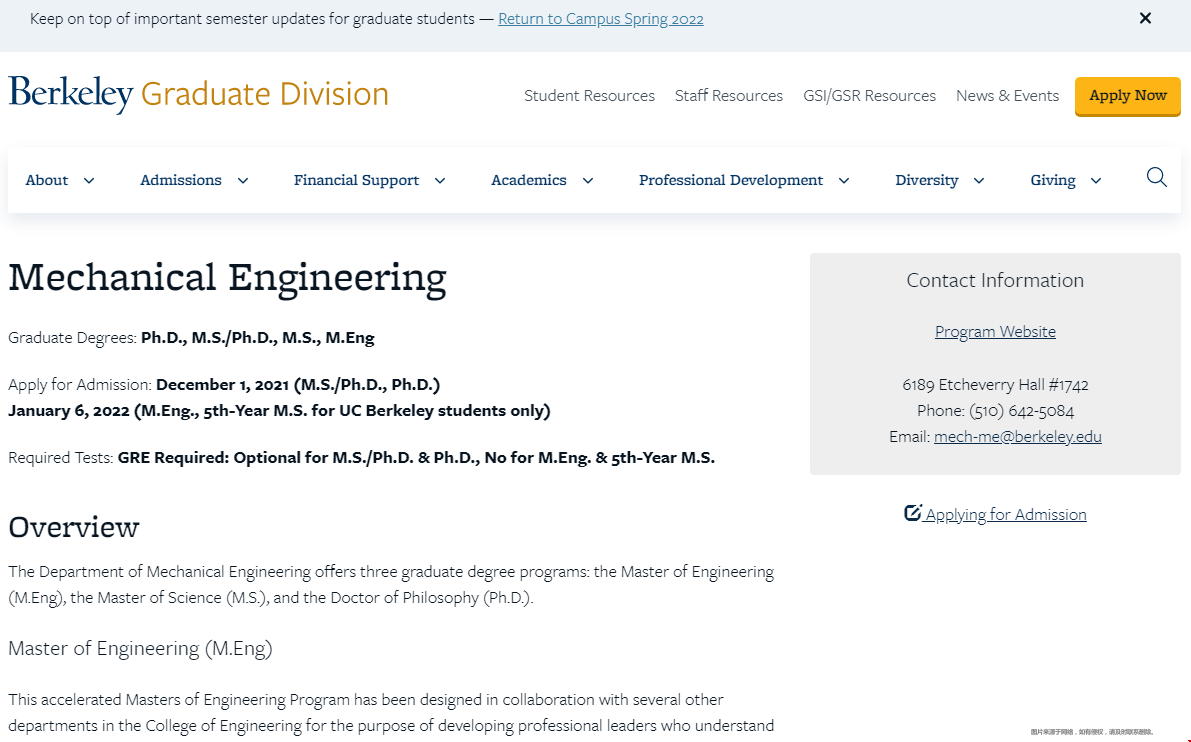
Task: Click the Graduate Degrees Ph.D., M.S. text
Action: click(x=257, y=337)
